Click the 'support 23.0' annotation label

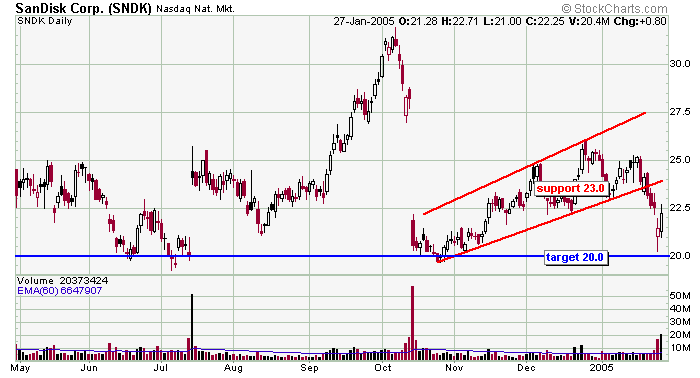coord(570,189)
